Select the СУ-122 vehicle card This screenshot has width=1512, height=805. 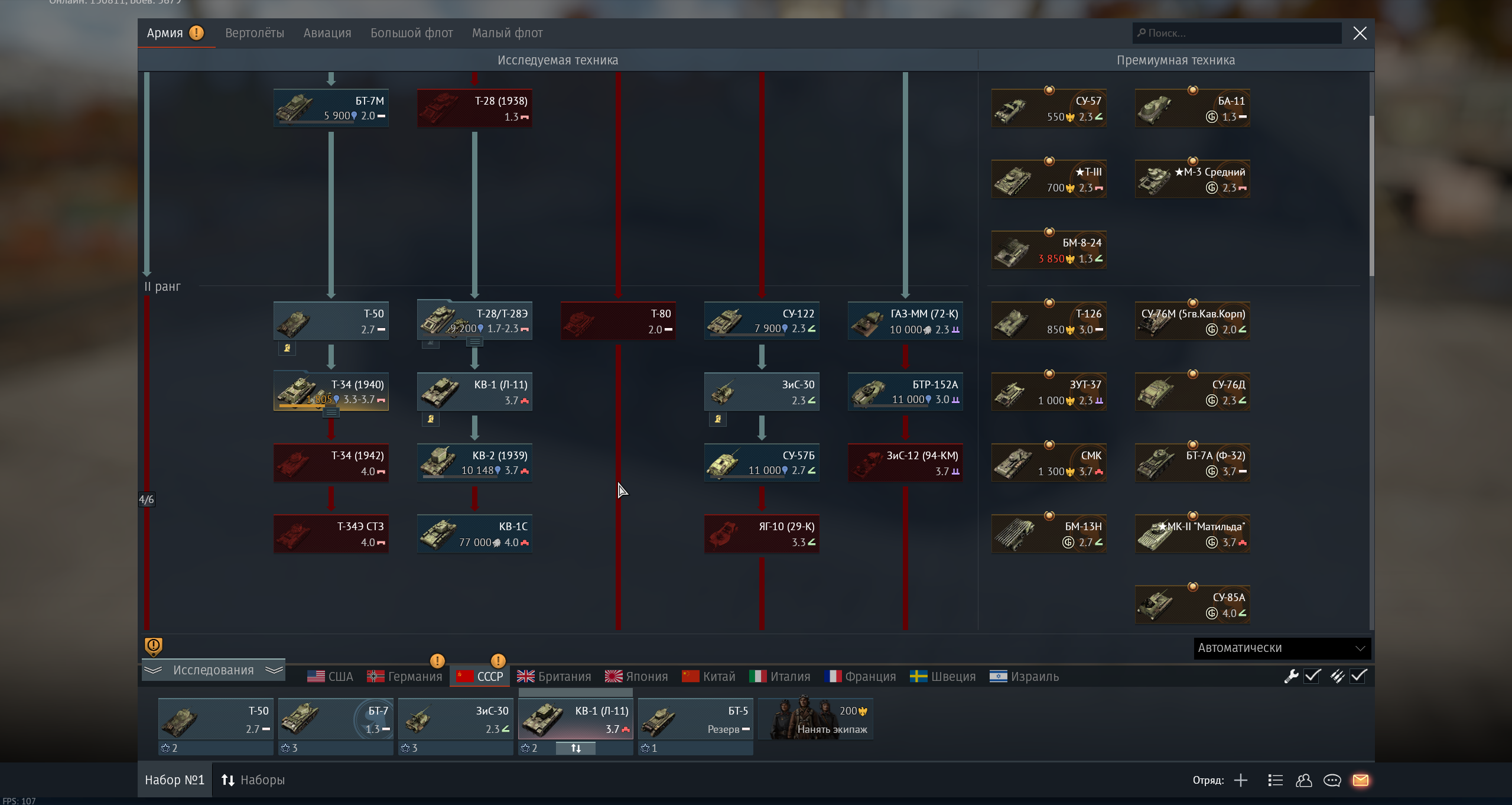pos(762,321)
